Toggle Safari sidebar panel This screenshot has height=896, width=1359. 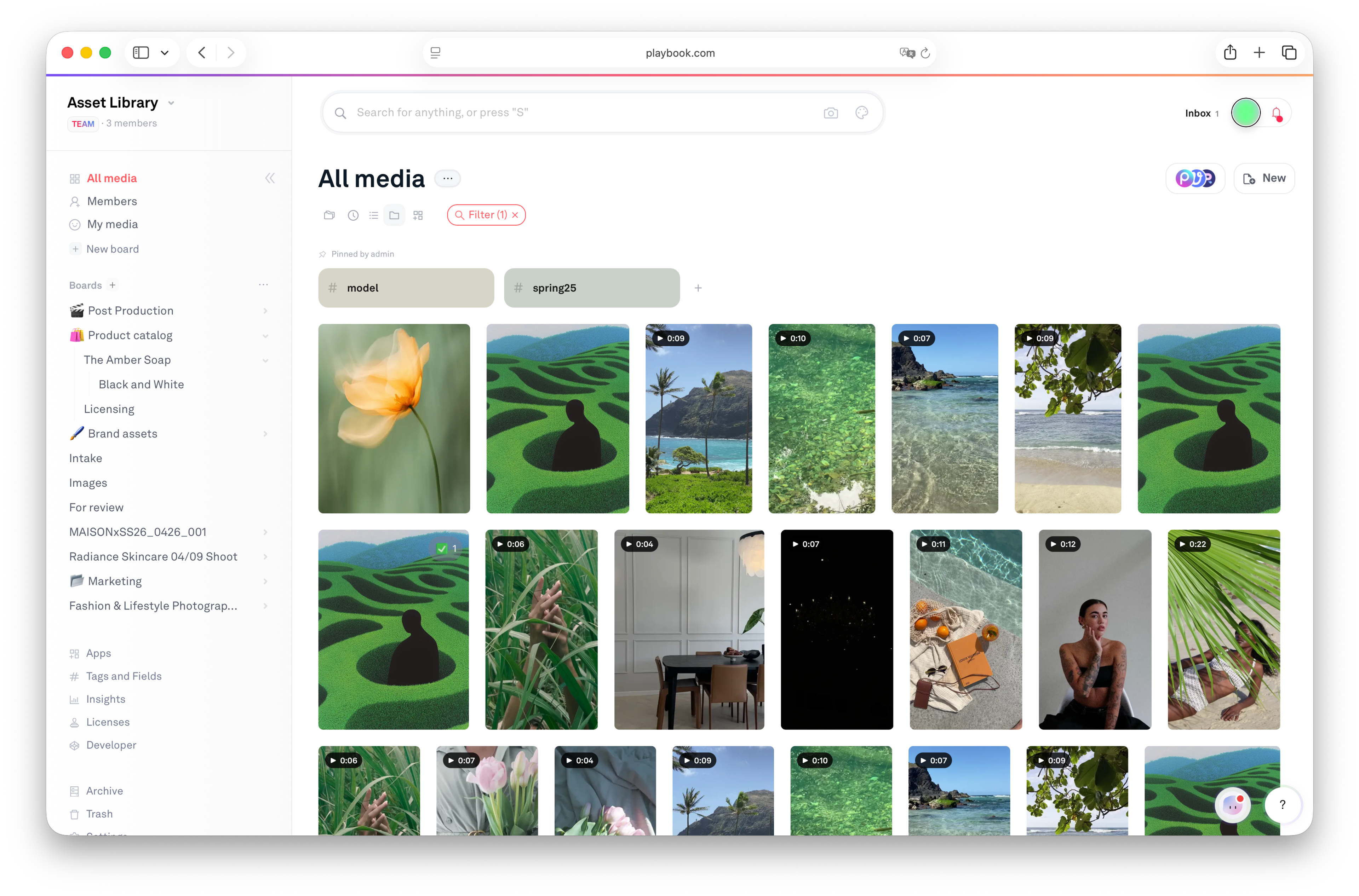tap(141, 53)
